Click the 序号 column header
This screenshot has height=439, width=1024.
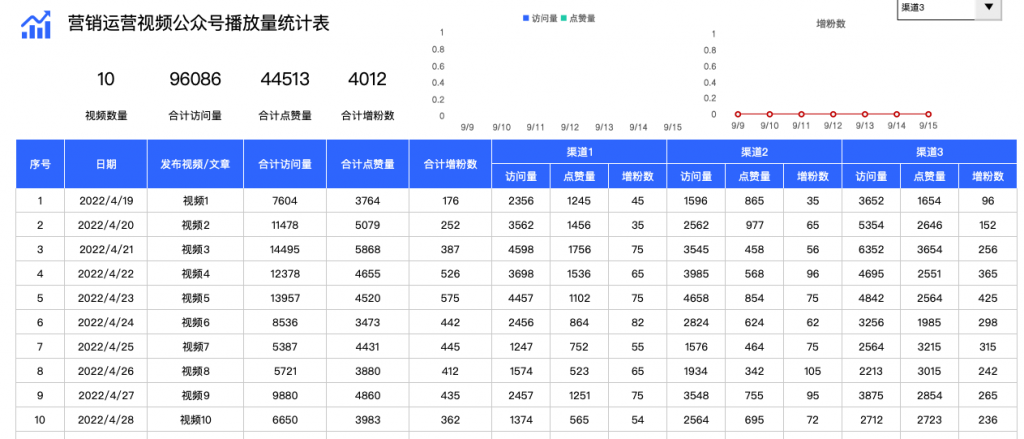click(x=40, y=164)
